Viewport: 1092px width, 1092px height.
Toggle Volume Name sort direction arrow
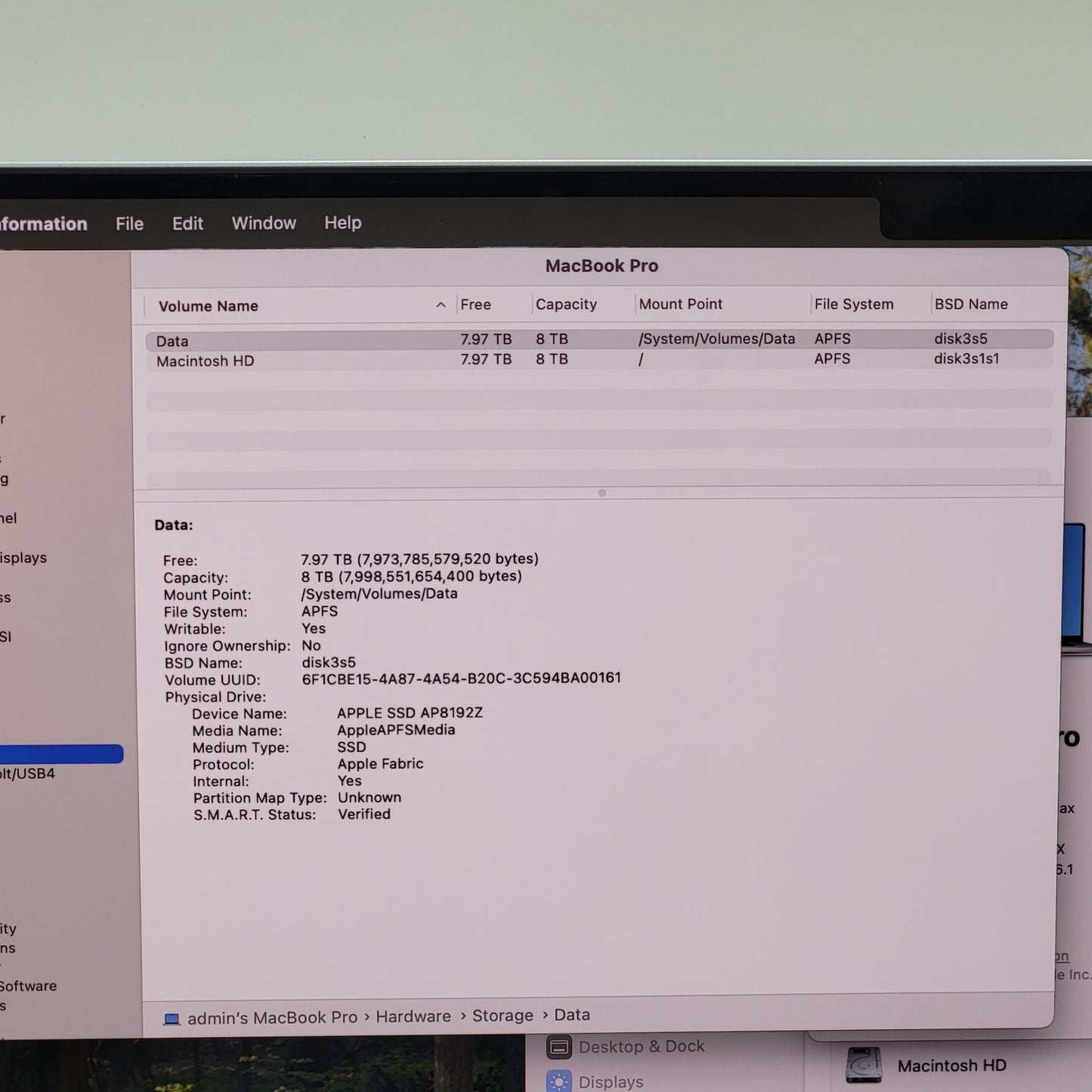point(441,305)
